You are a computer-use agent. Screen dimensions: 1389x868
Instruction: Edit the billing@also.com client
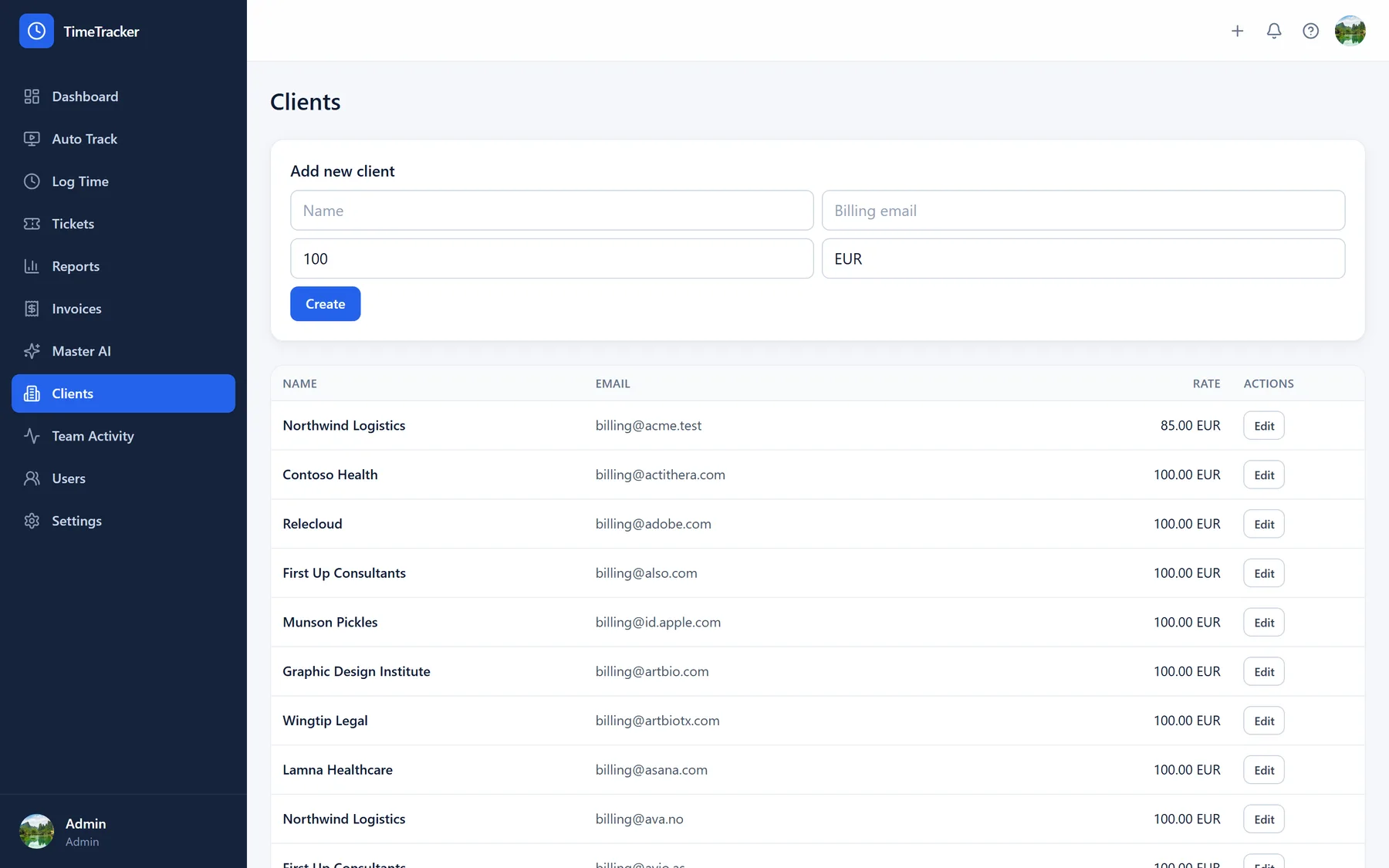tap(1264, 573)
